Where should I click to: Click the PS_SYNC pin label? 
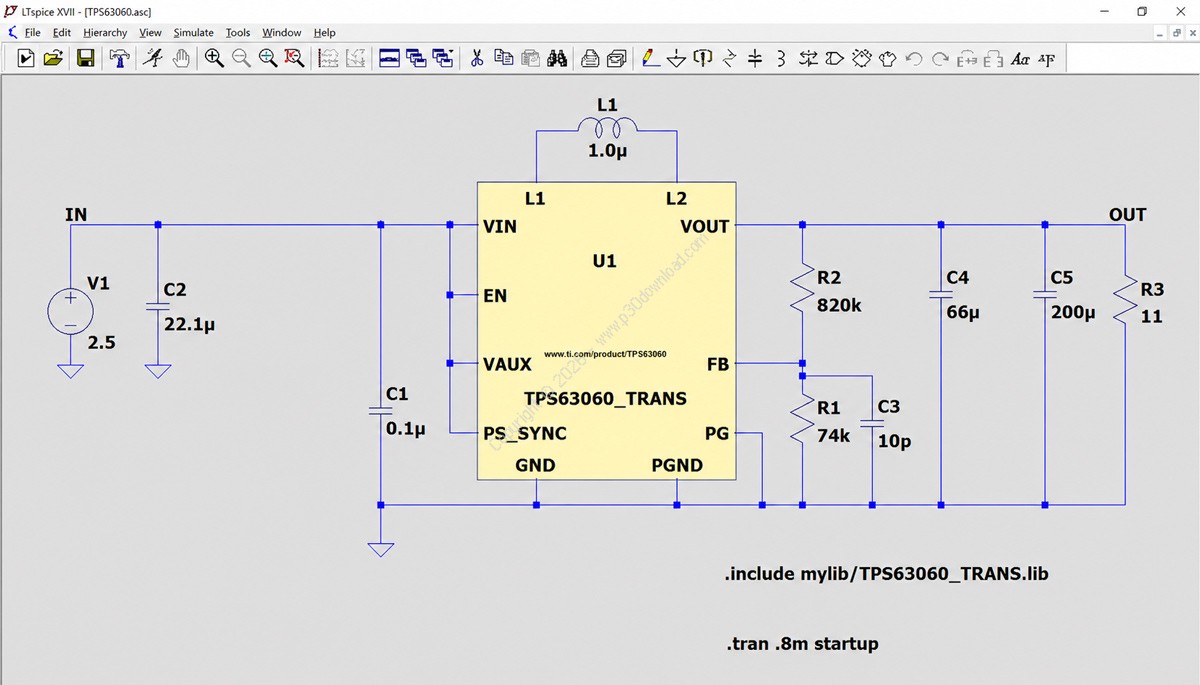[x=525, y=434]
